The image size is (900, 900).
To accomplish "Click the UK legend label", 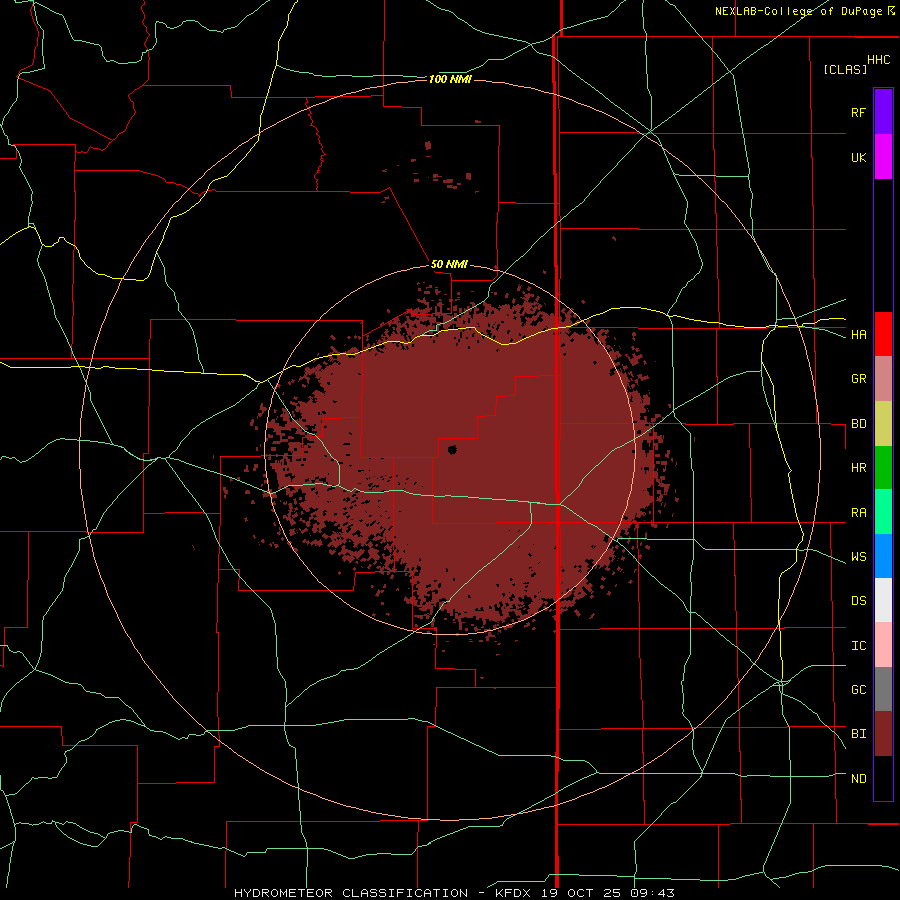I will pyautogui.click(x=858, y=158).
